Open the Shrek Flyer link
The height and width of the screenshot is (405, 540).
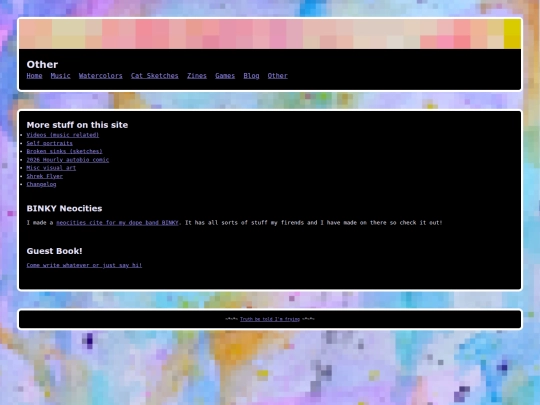45,176
